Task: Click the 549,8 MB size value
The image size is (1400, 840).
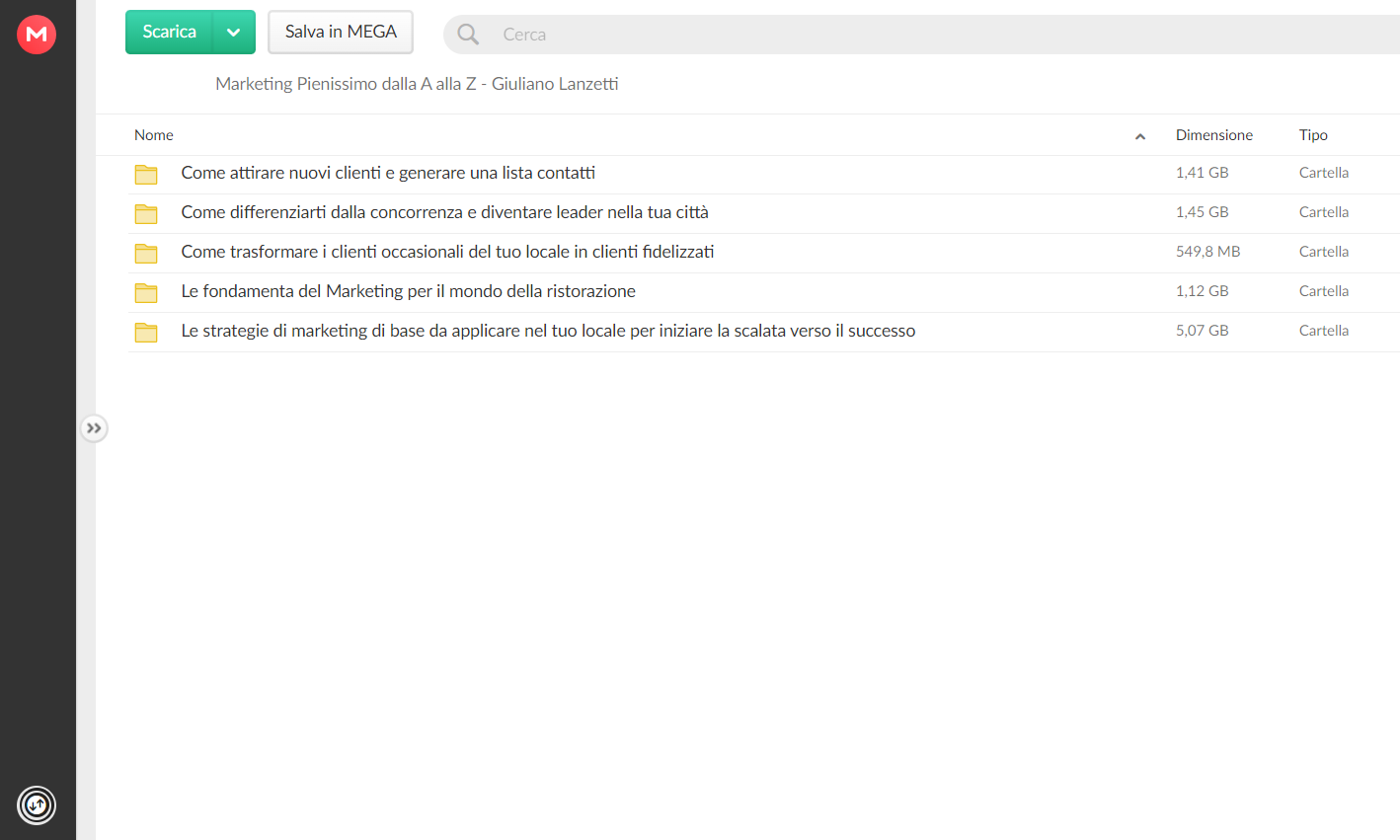Action: pyautogui.click(x=1207, y=252)
